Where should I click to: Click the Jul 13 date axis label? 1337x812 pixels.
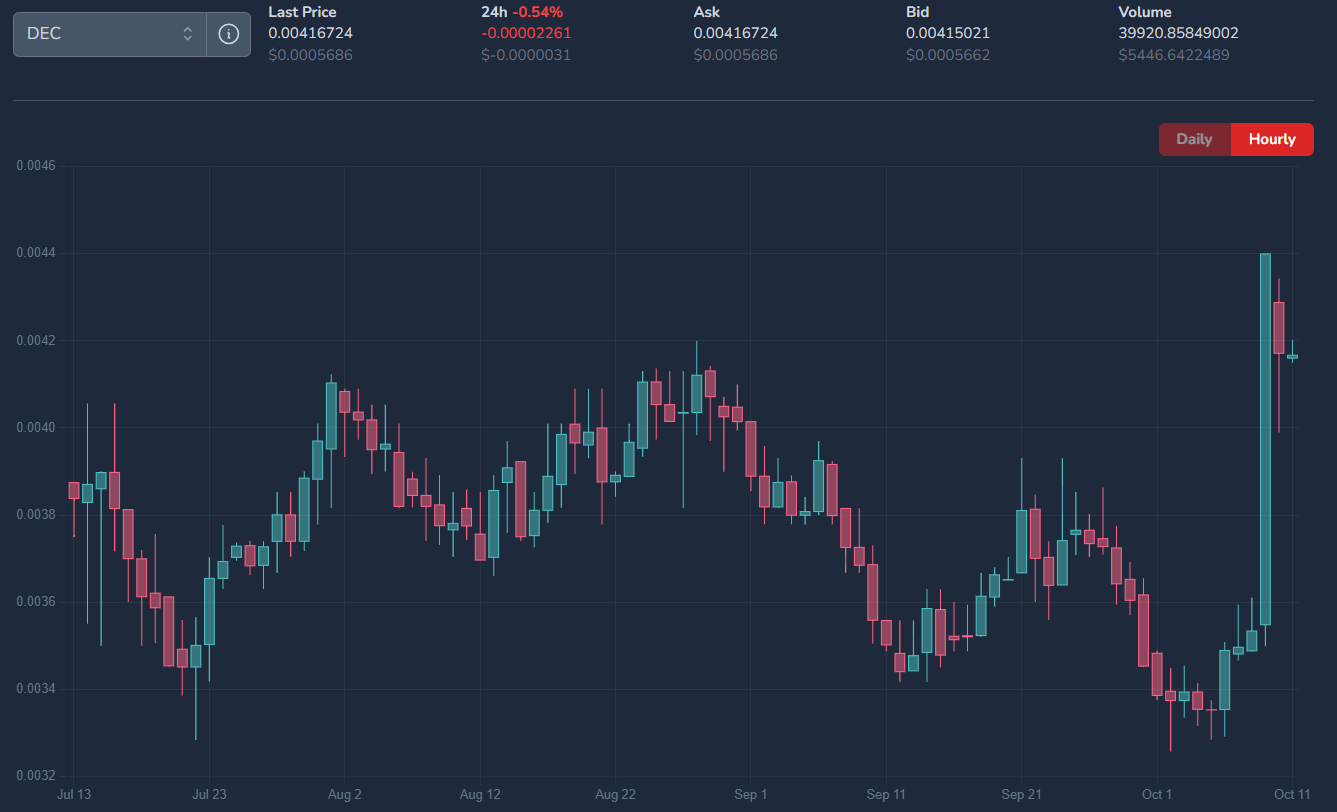75,795
